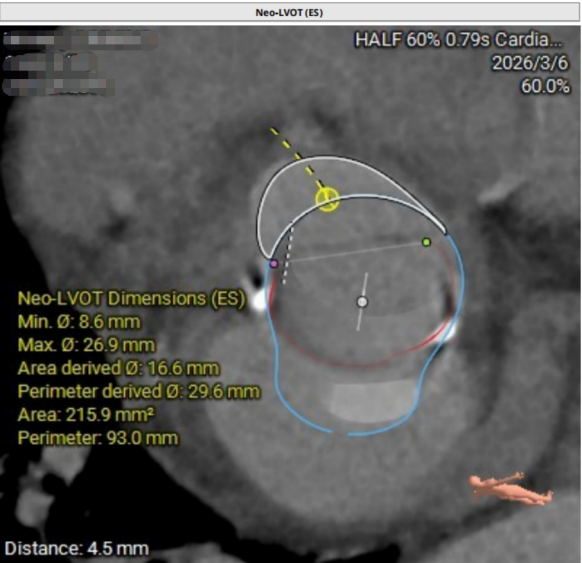Click the white center point marker
This screenshot has height=563, width=582.
[x=362, y=302]
